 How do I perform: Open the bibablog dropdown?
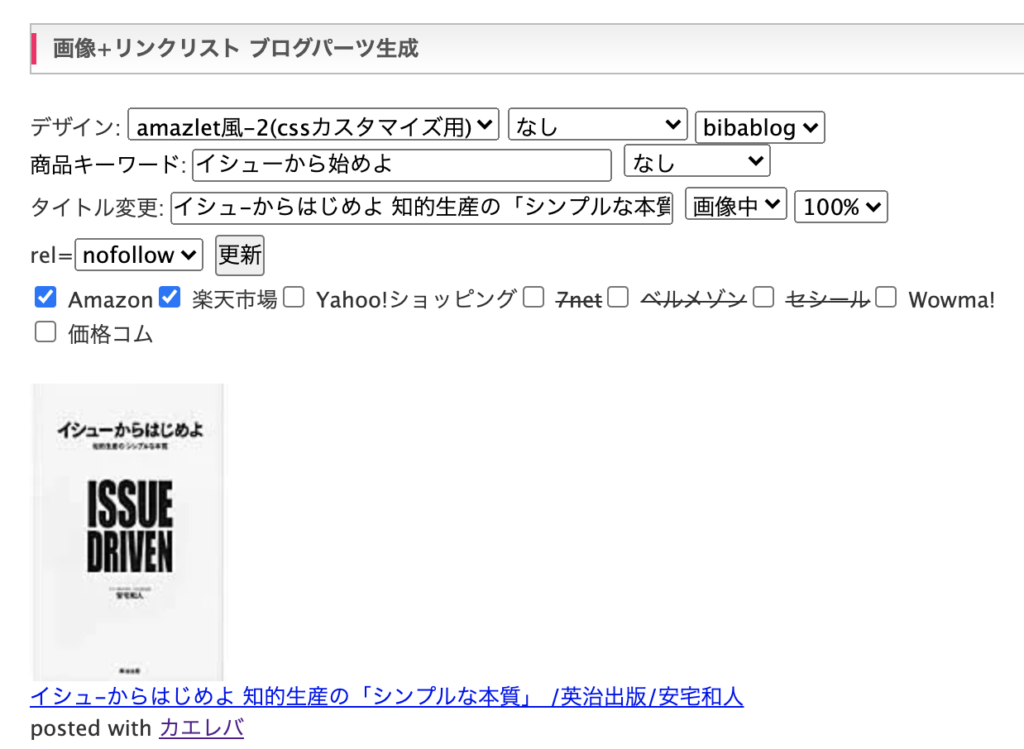click(x=760, y=127)
